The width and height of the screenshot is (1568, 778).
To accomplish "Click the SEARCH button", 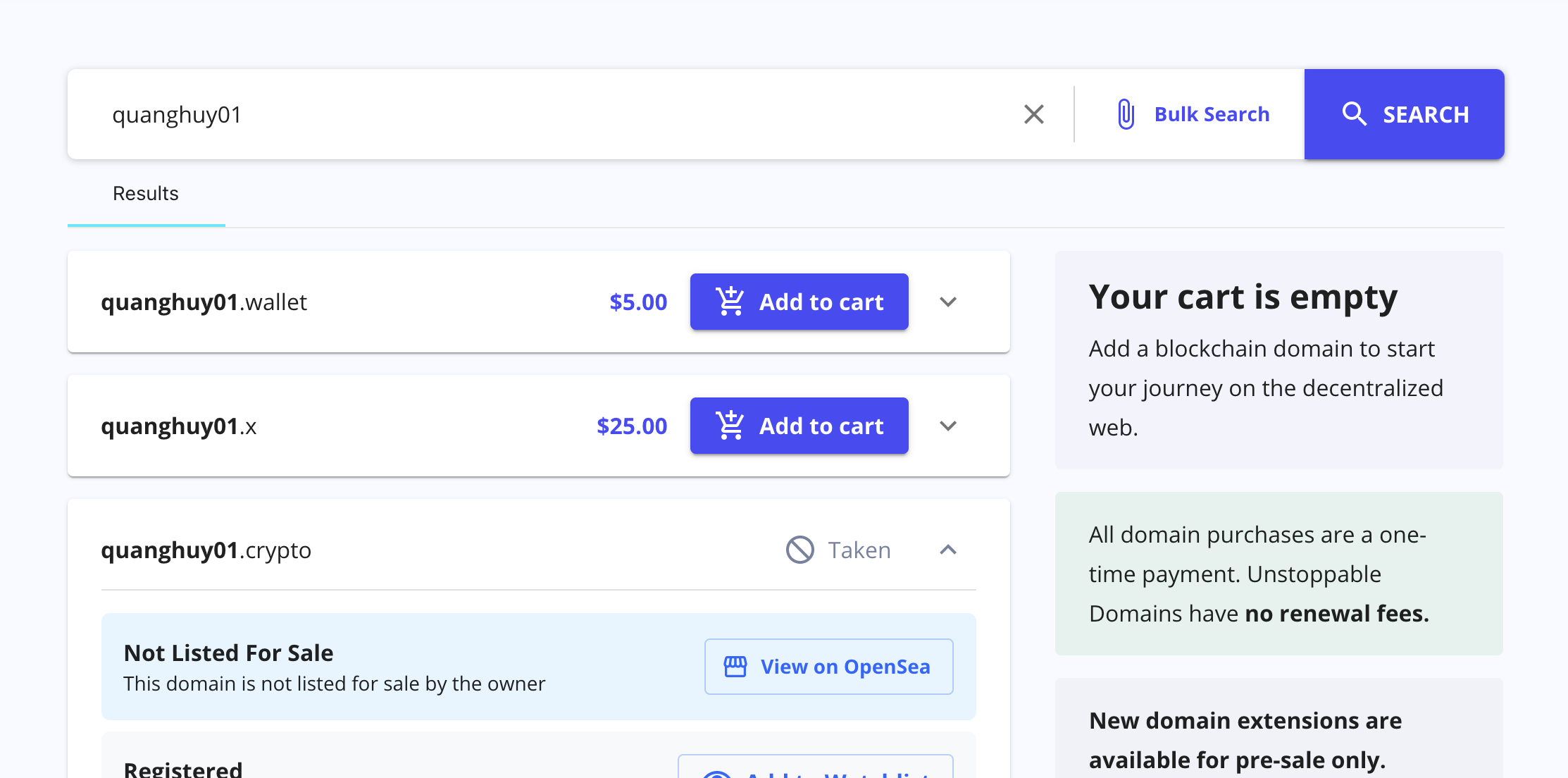I will pyautogui.click(x=1404, y=114).
